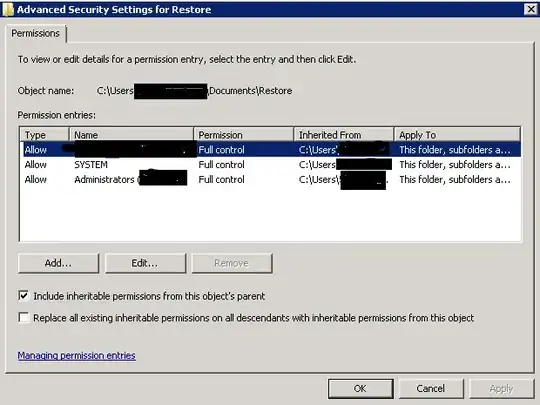This screenshot has height=405, width=540.
Task: Click the Apply To value in the selected row
Action: [x=455, y=150]
